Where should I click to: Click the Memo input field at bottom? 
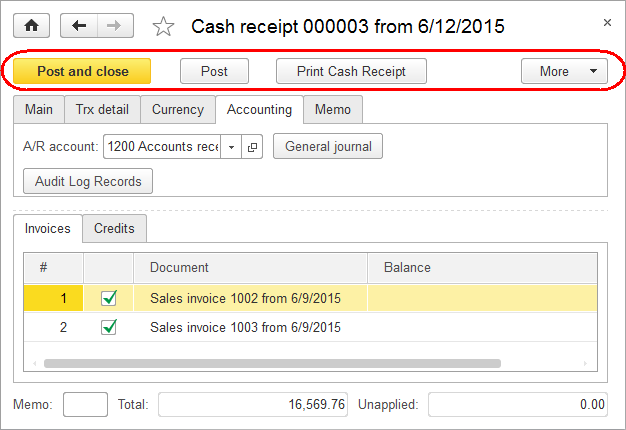coord(85,404)
